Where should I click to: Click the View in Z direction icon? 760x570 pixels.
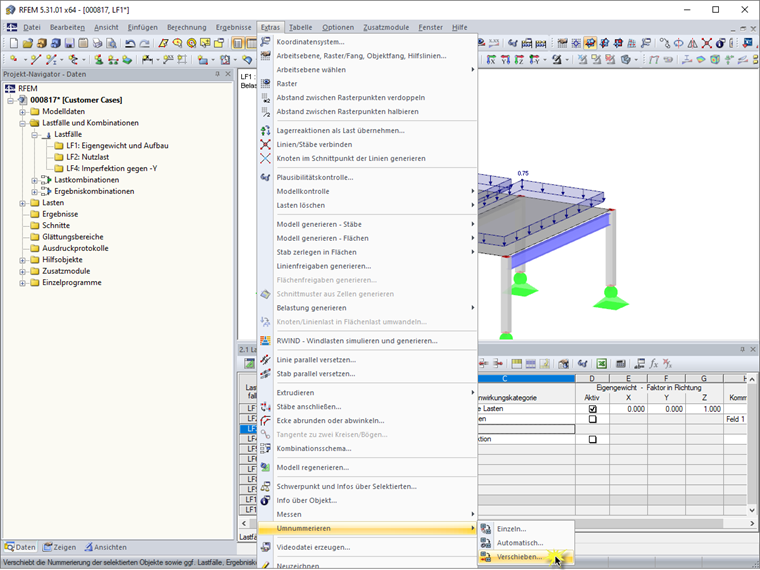click(x=519, y=60)
